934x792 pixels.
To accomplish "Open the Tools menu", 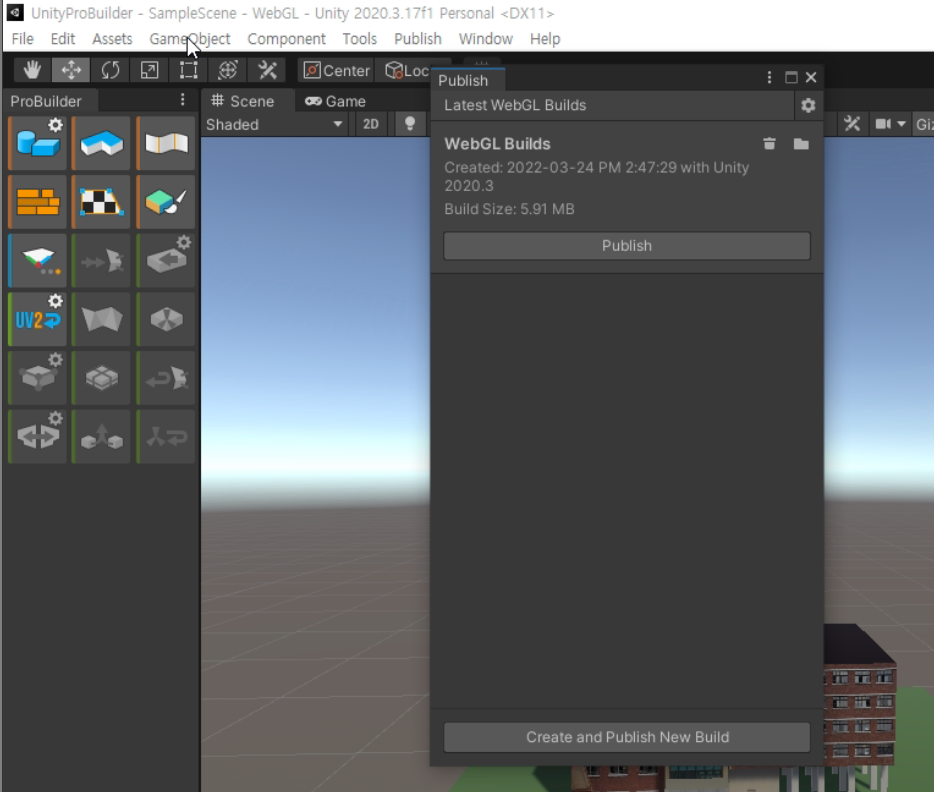I will click(x=359, y=39).
